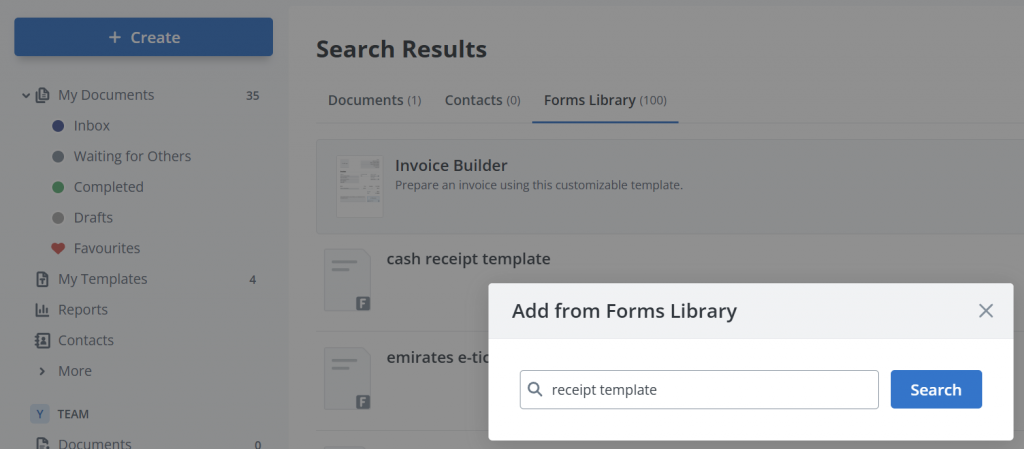Open the Drafts folder

(93, 217)
